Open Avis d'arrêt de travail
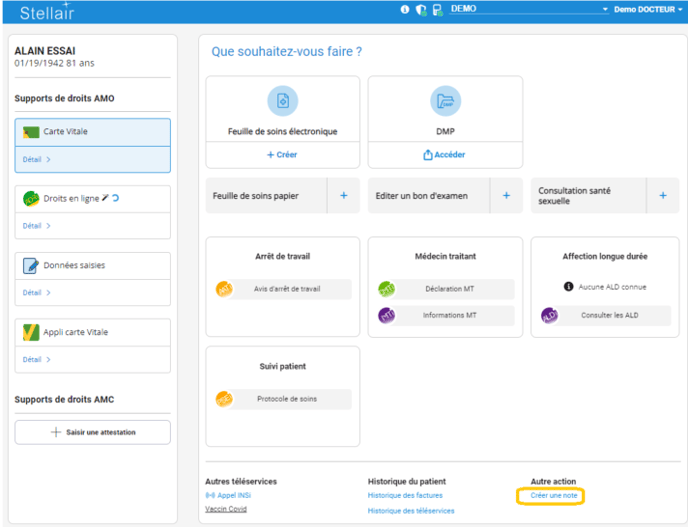This screenshot has height=527, width=688. tap(283, 289)
